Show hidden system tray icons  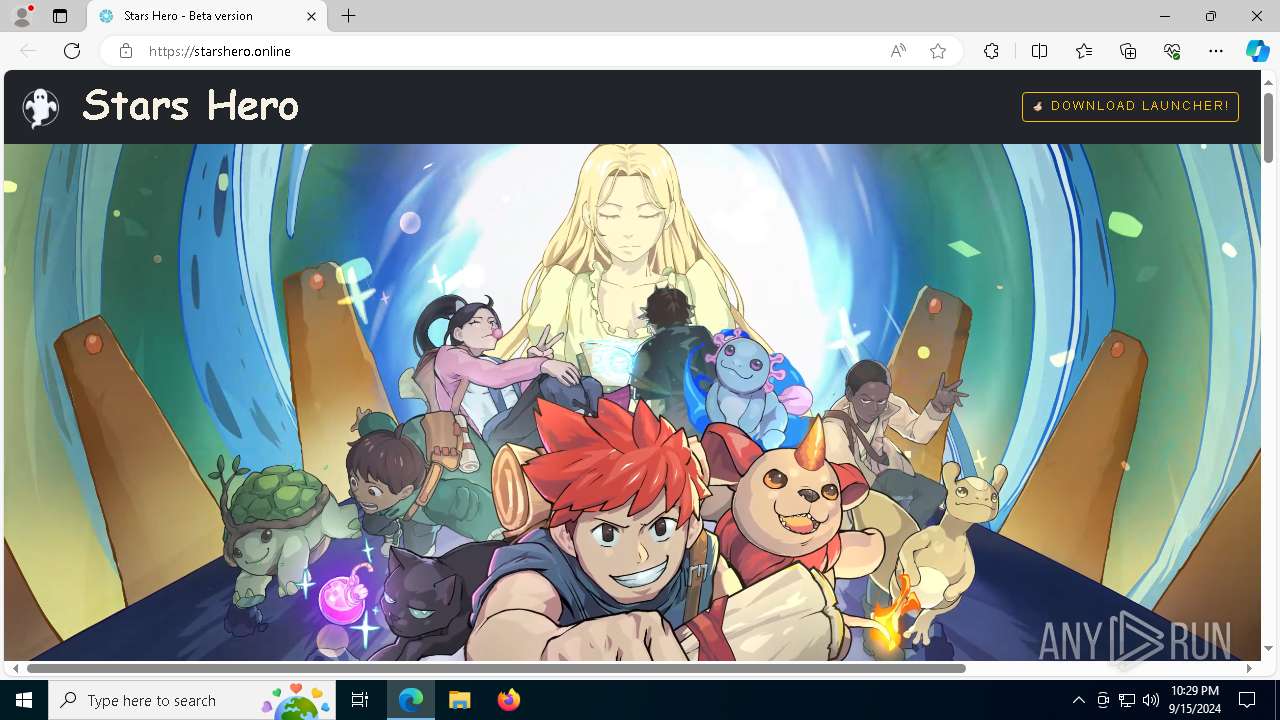pyautogui.click(x=1078, y=700)
